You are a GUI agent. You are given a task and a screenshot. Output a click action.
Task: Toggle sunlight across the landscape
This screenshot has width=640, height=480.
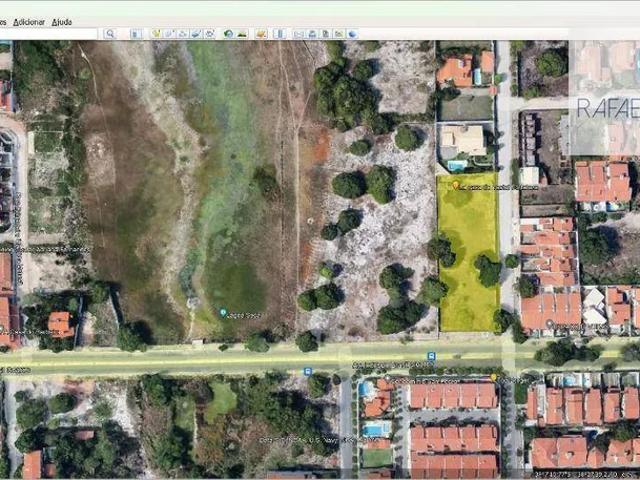point(241,33)
